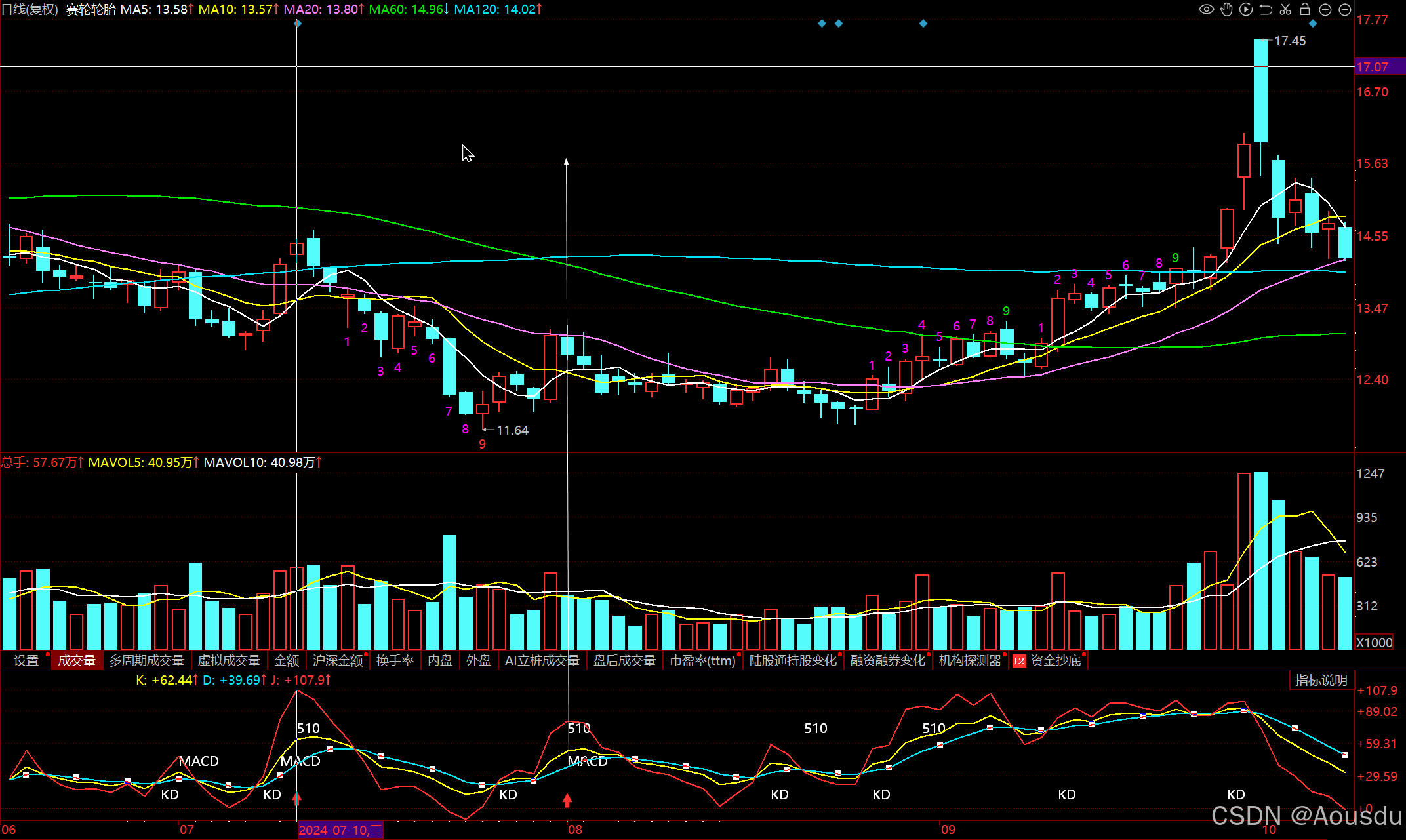Select the 成交量 indicator tab
Image resolution: width=1406 pixels, height=840 pixels.
[77, 660]
